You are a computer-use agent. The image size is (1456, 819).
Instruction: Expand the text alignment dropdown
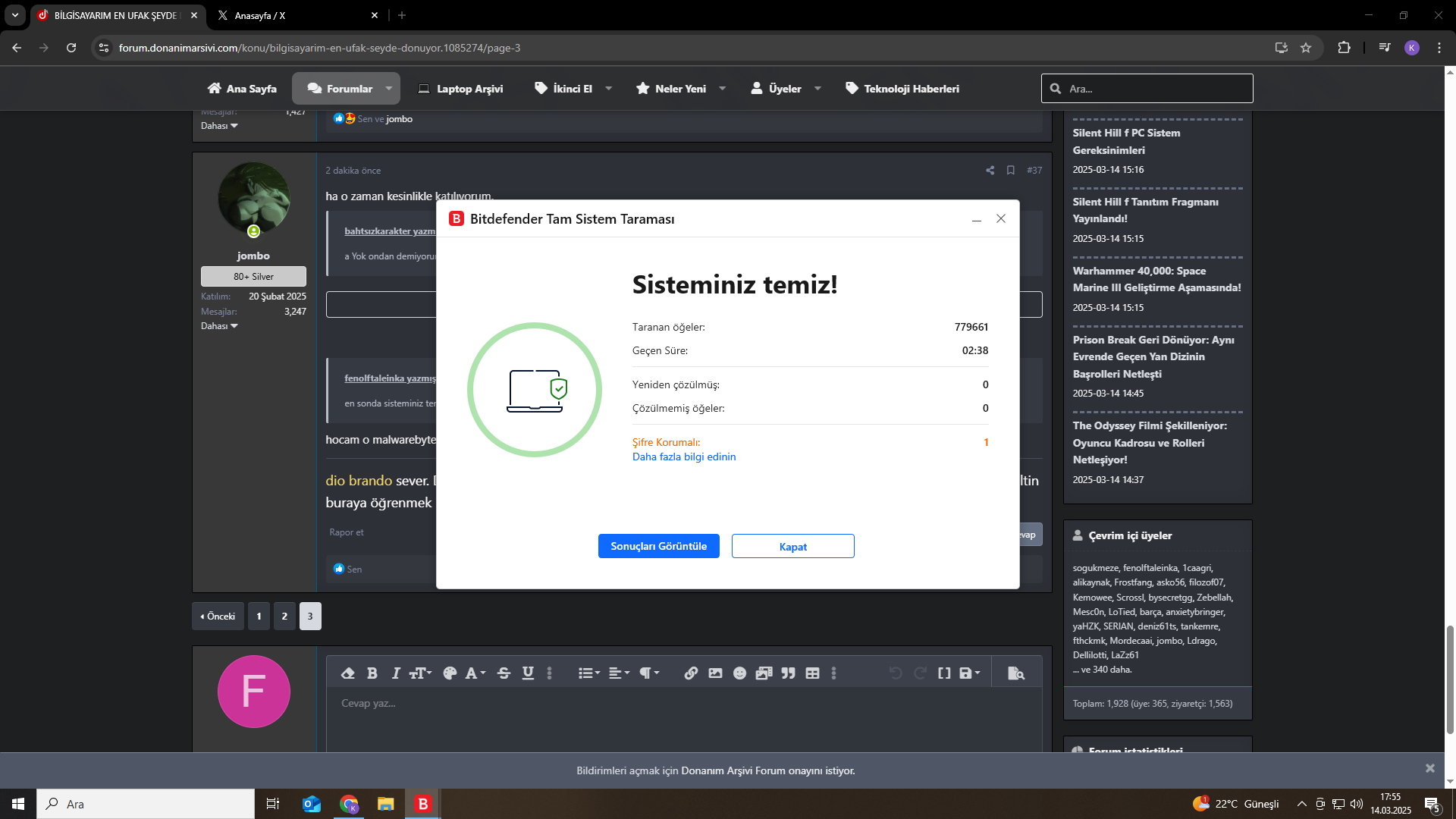point(619,673)
